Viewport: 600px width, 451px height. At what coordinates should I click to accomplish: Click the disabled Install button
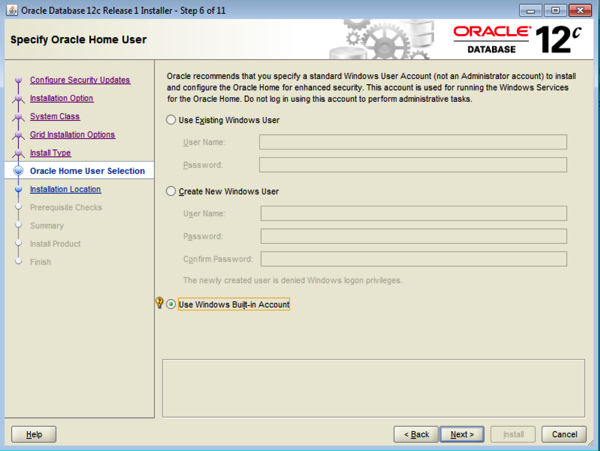(x=513, y=434)
